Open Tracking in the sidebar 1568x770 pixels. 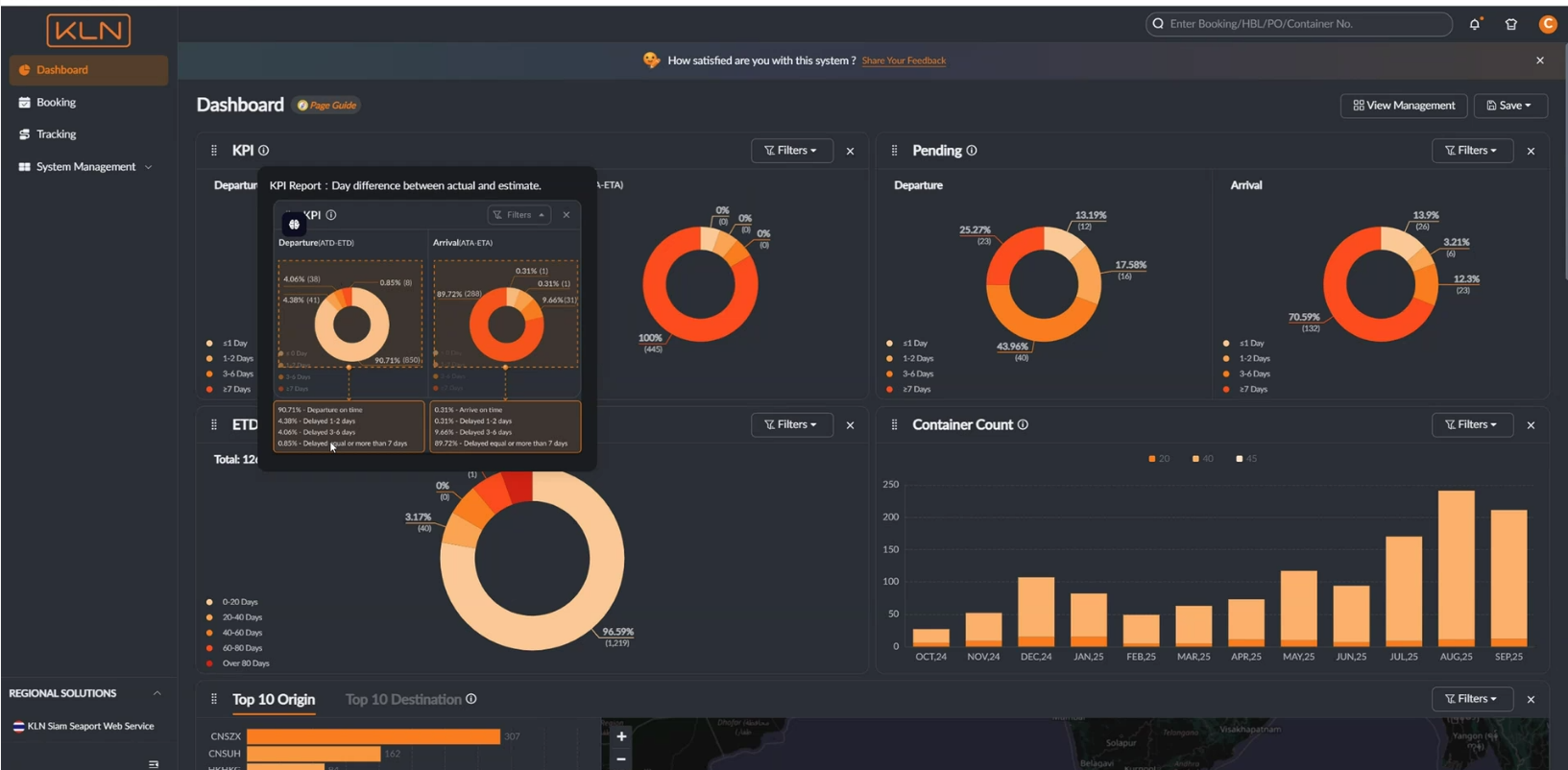[x=56, y=134]
